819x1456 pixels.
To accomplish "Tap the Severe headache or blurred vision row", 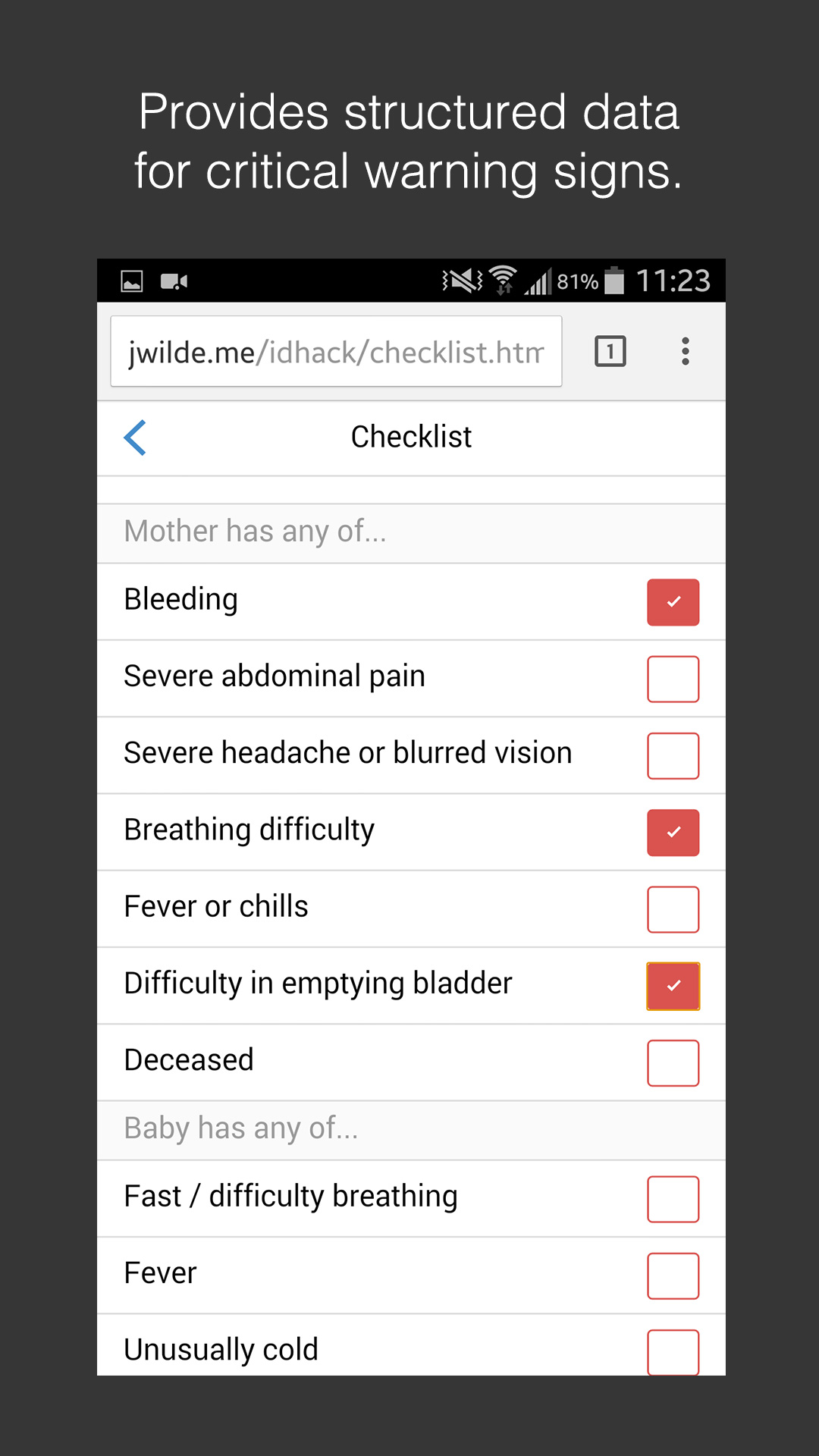I will (x=347, y=753).
